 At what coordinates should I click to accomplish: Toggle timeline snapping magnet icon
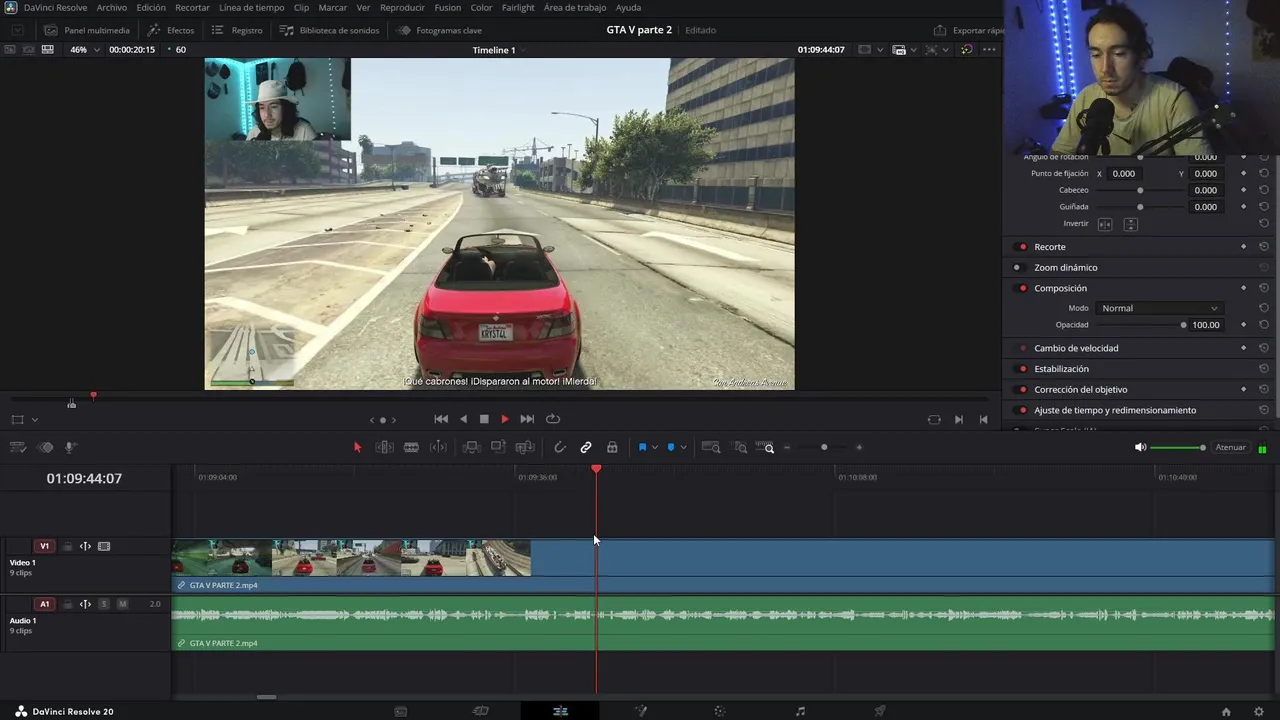coord(559,447)
